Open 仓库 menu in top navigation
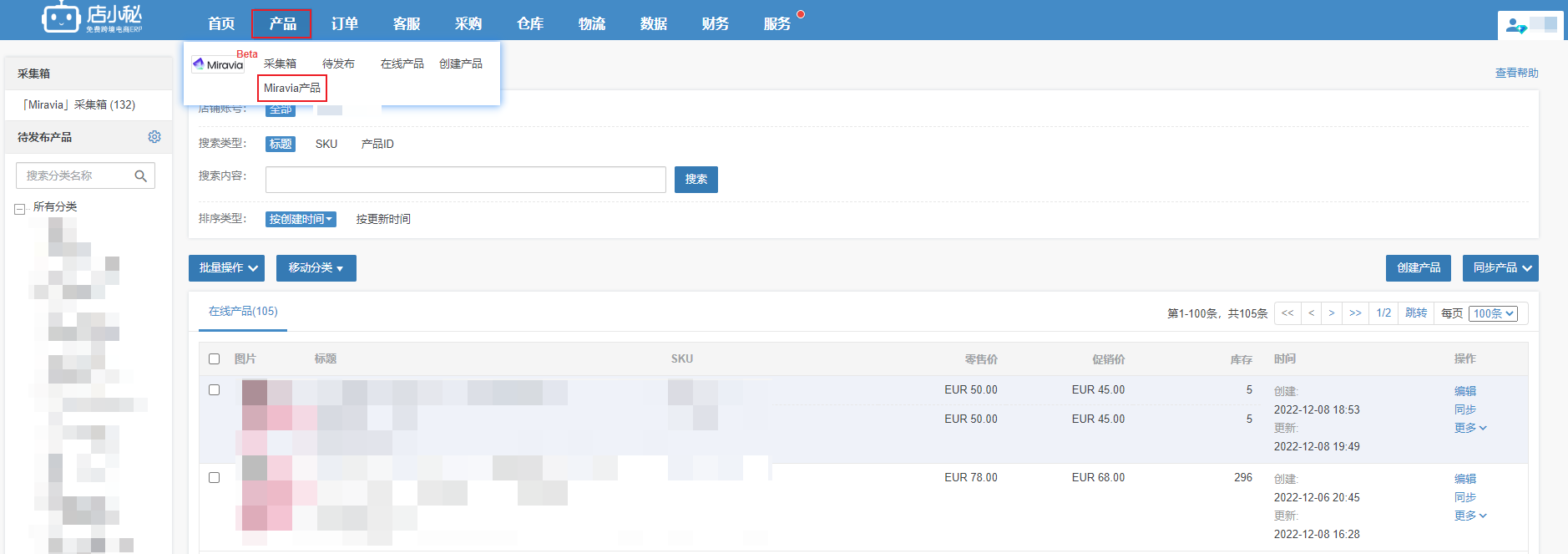Image resolution: width=1568 pixels, height=554 pixels. pos(530,23)
